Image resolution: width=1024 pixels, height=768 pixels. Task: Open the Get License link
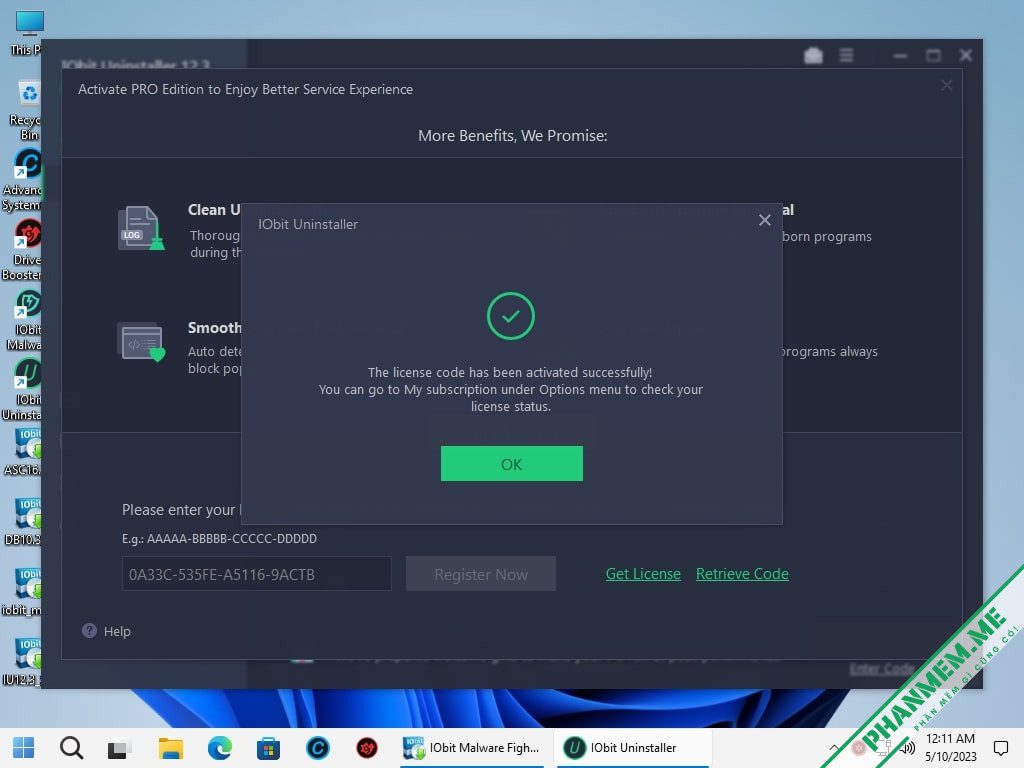click(x=643, y=573)
